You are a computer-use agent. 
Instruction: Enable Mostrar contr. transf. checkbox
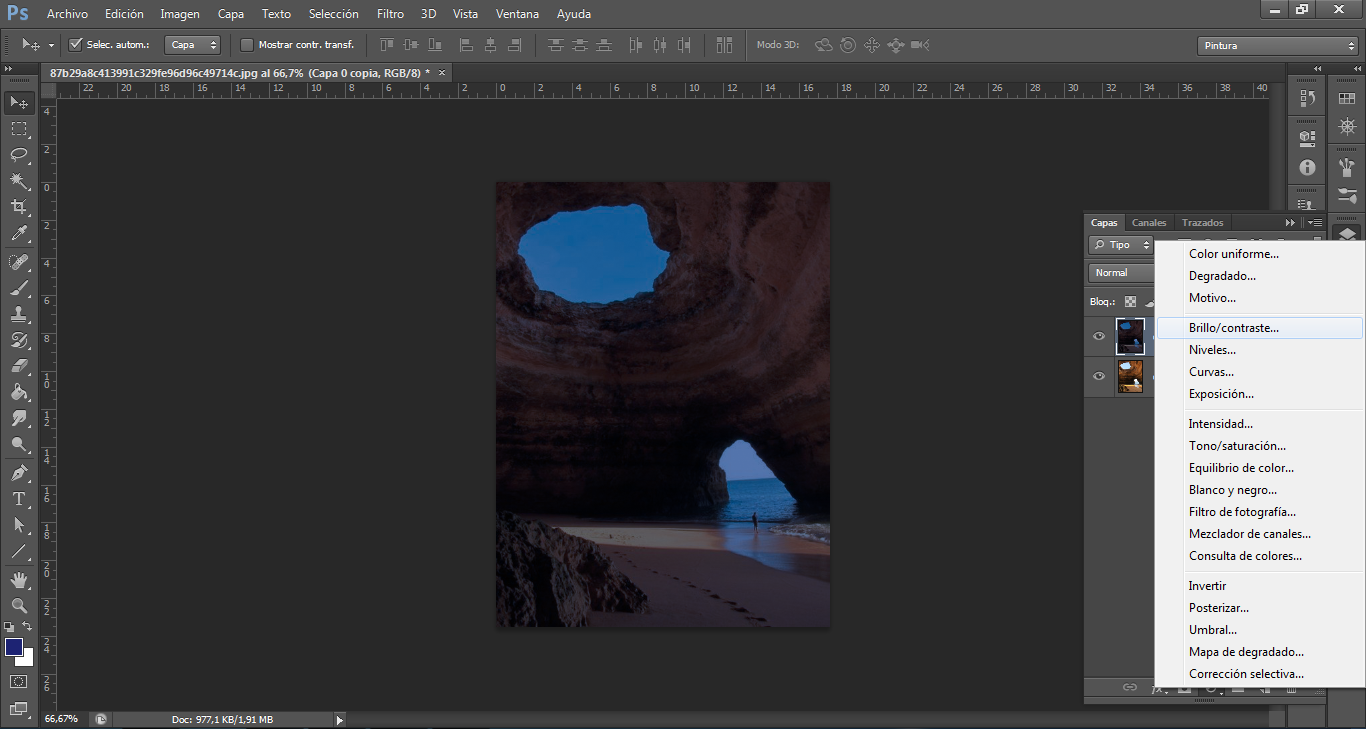247,45
